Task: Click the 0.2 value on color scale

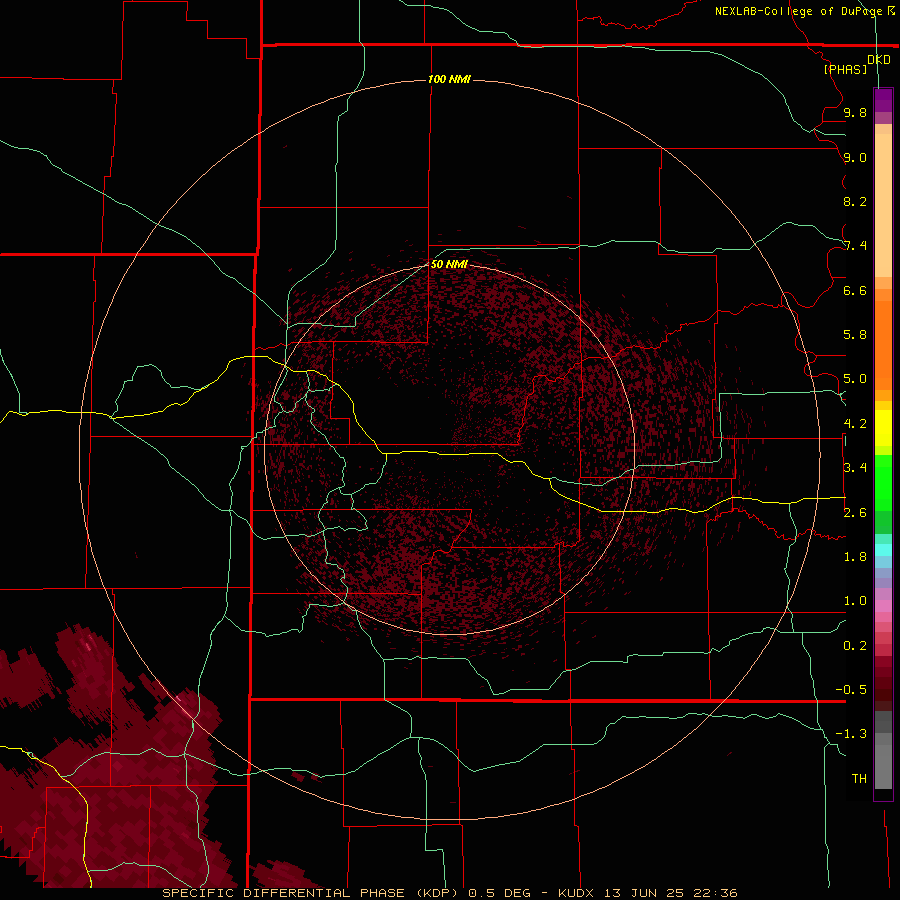Action: coord(855,646)
